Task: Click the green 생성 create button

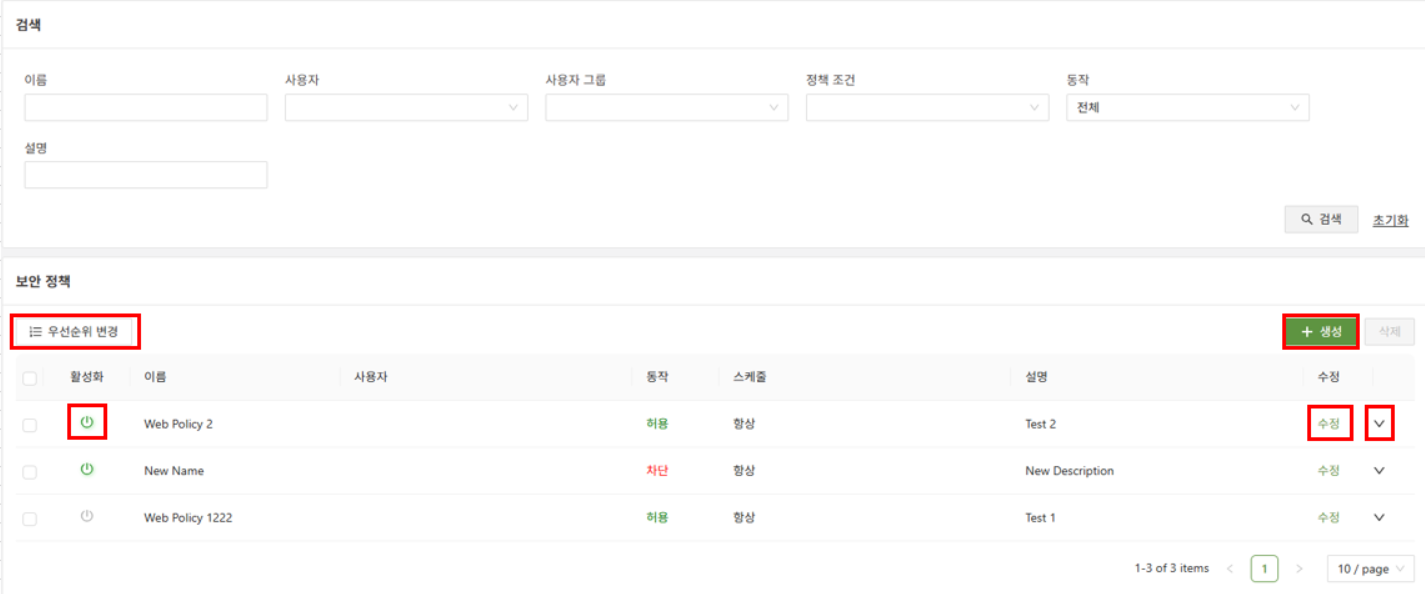Action: pos(1320,332)
